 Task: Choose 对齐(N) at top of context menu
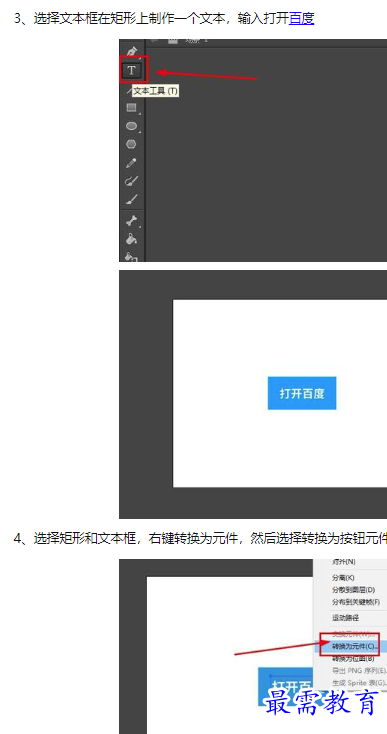[343, 561]
